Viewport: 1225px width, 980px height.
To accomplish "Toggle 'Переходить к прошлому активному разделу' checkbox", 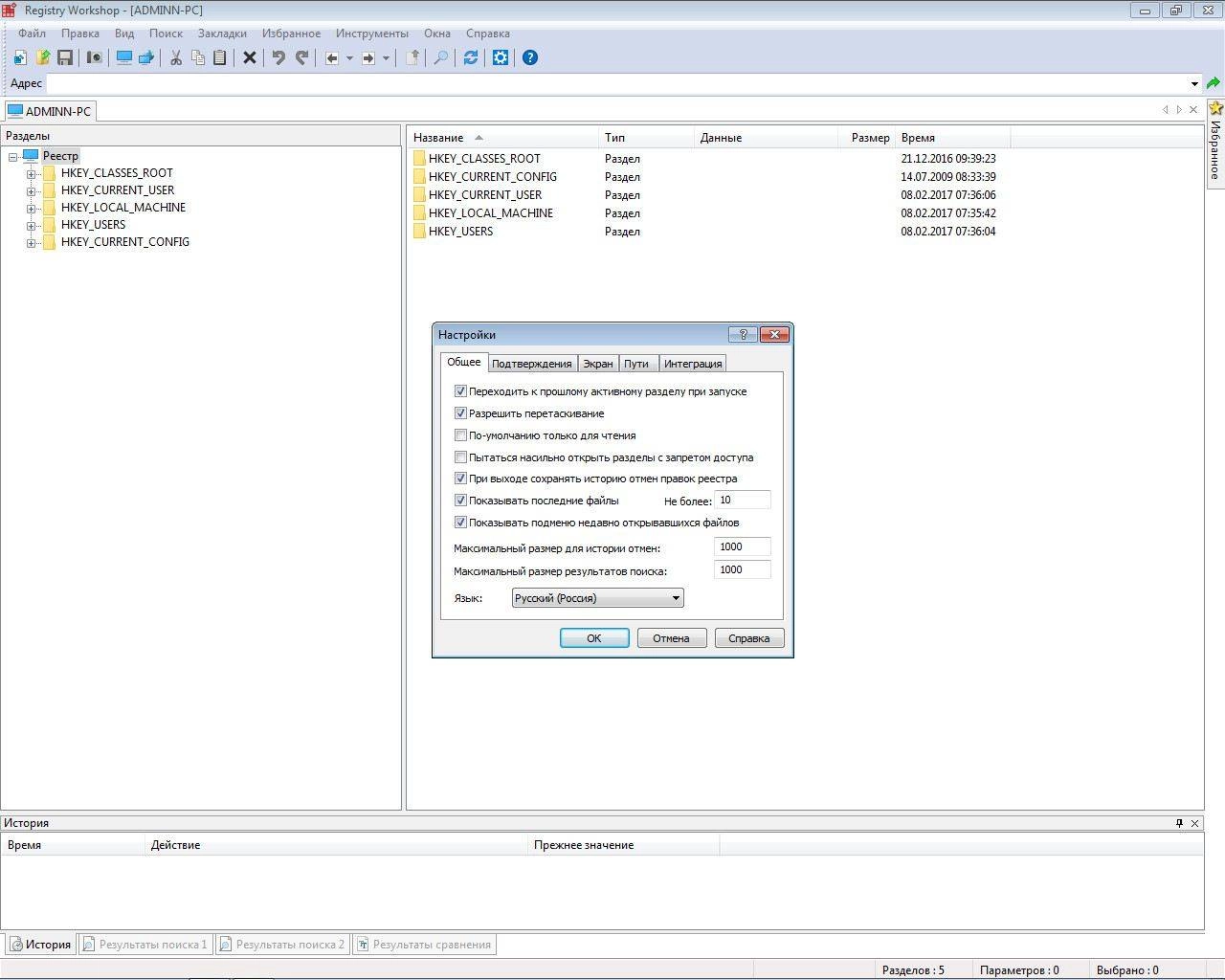I will click(x=460, y=391).
